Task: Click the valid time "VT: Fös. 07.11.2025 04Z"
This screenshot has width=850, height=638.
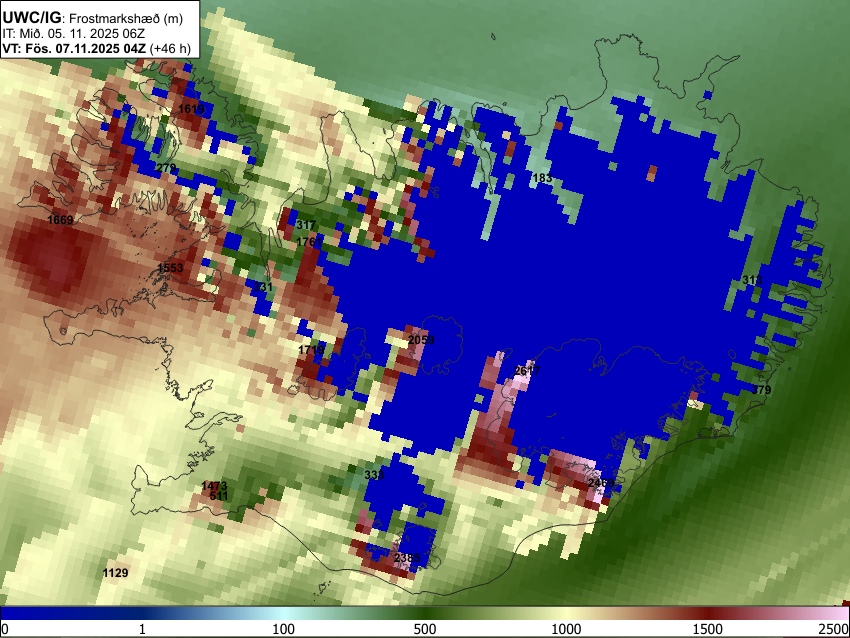Action: [x=74, y=49]
